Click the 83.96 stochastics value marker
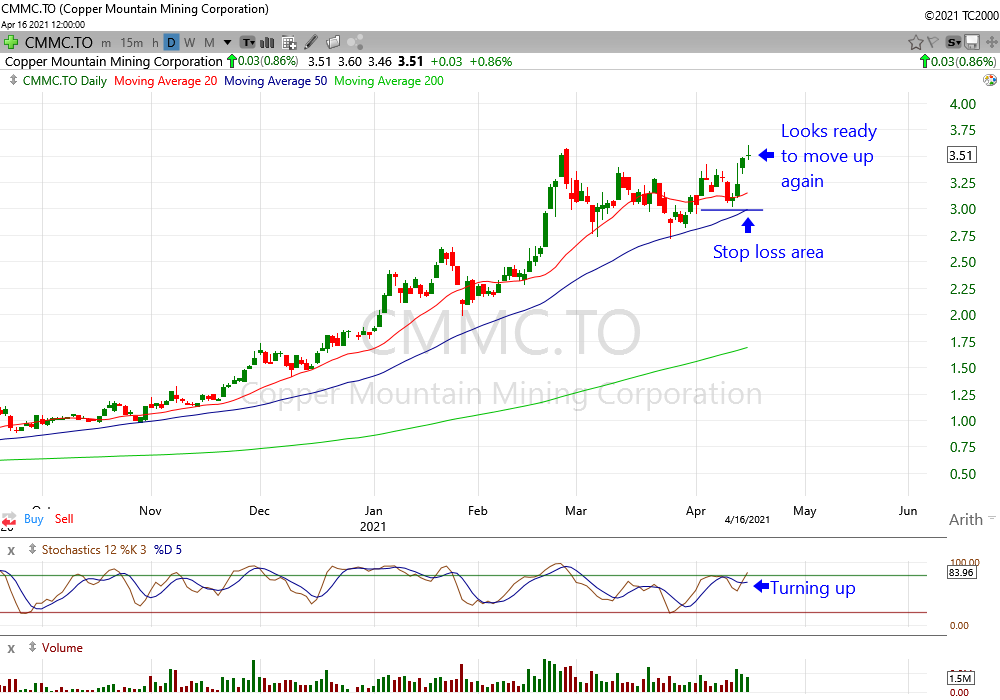 (x=961, y=572)
